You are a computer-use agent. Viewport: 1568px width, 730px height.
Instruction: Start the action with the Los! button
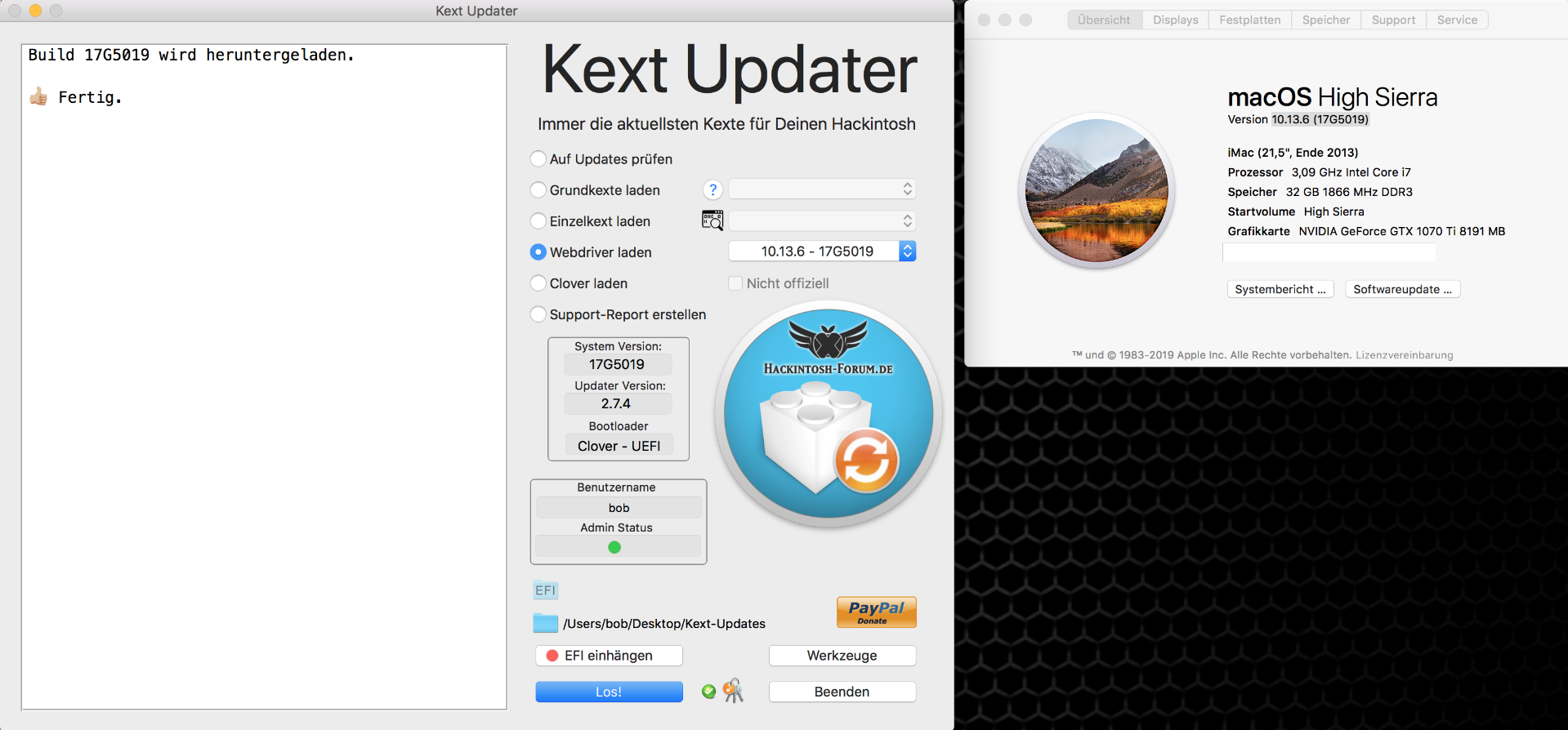[609, 692]
